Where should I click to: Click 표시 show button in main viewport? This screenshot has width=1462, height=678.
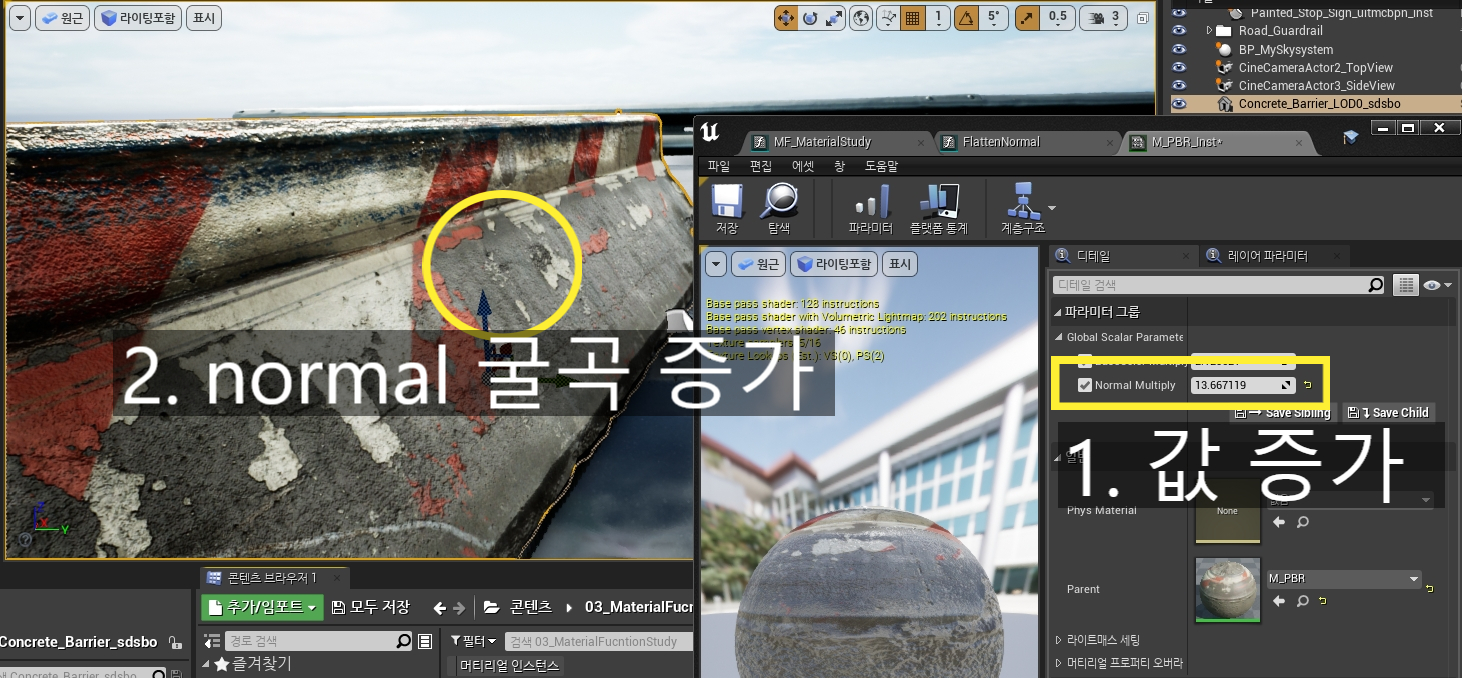click(204, 18)
